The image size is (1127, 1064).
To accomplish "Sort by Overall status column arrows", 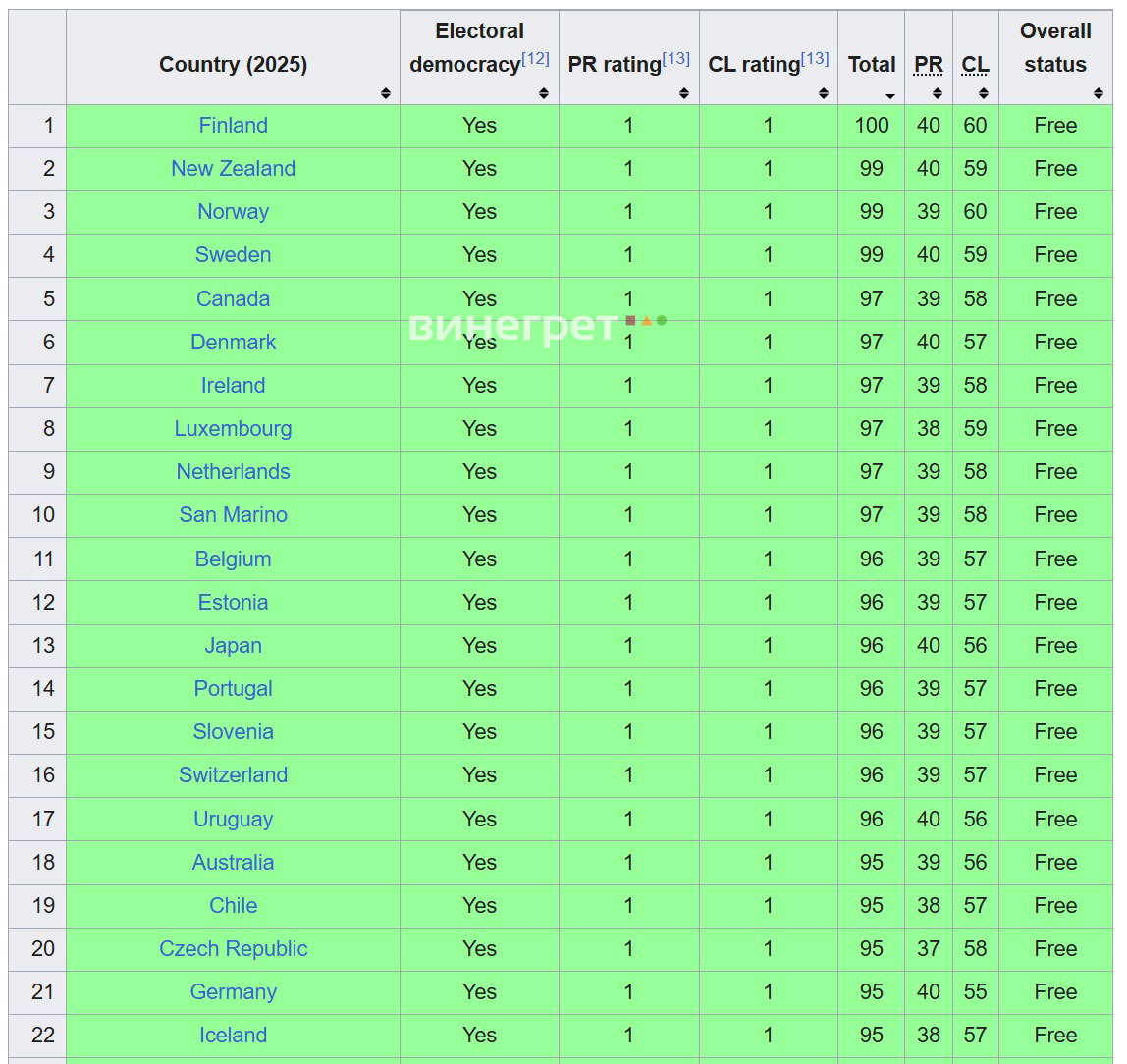I will coord(1098,93).
